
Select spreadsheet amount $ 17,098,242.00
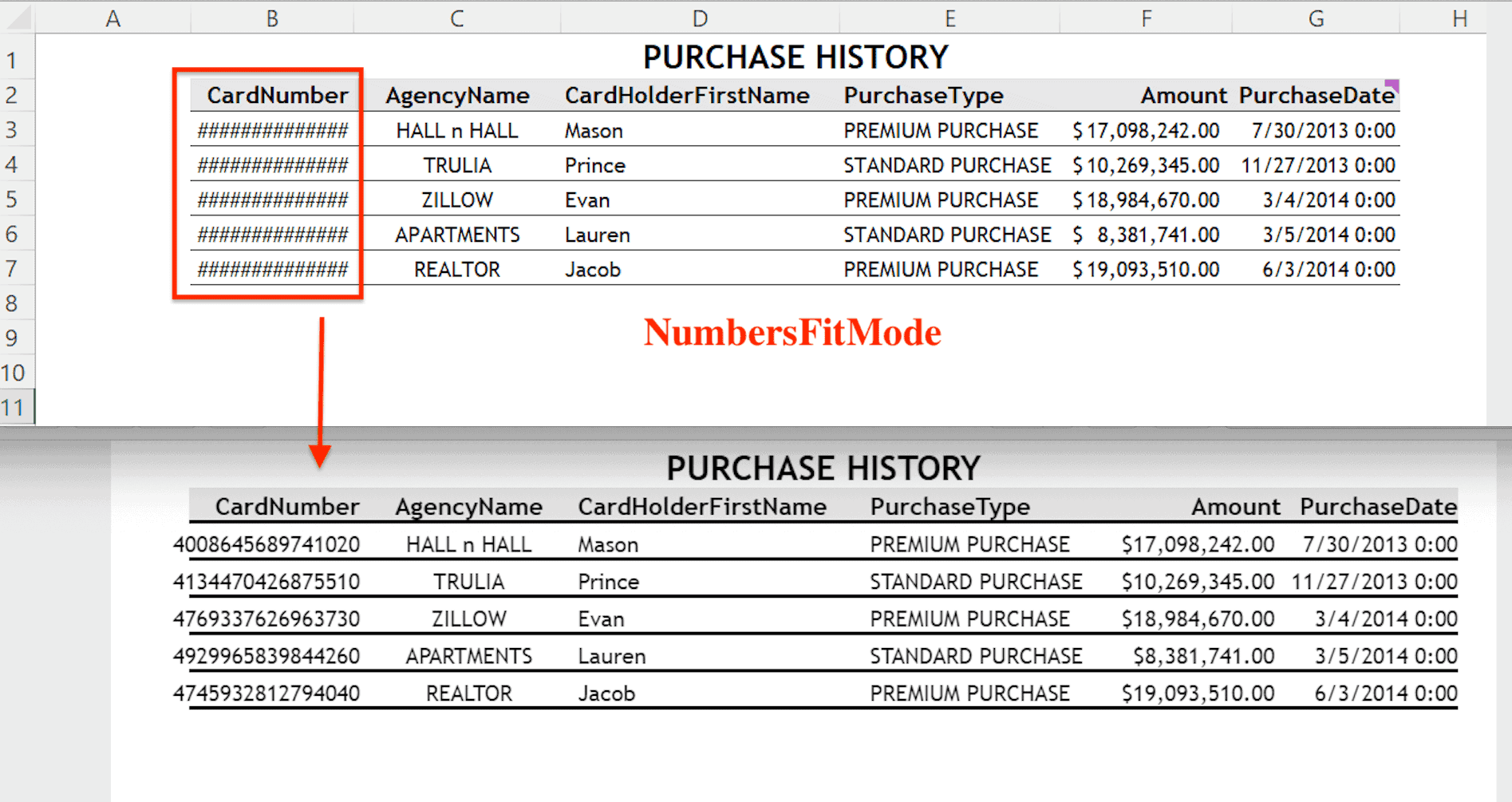[1146, 130]
